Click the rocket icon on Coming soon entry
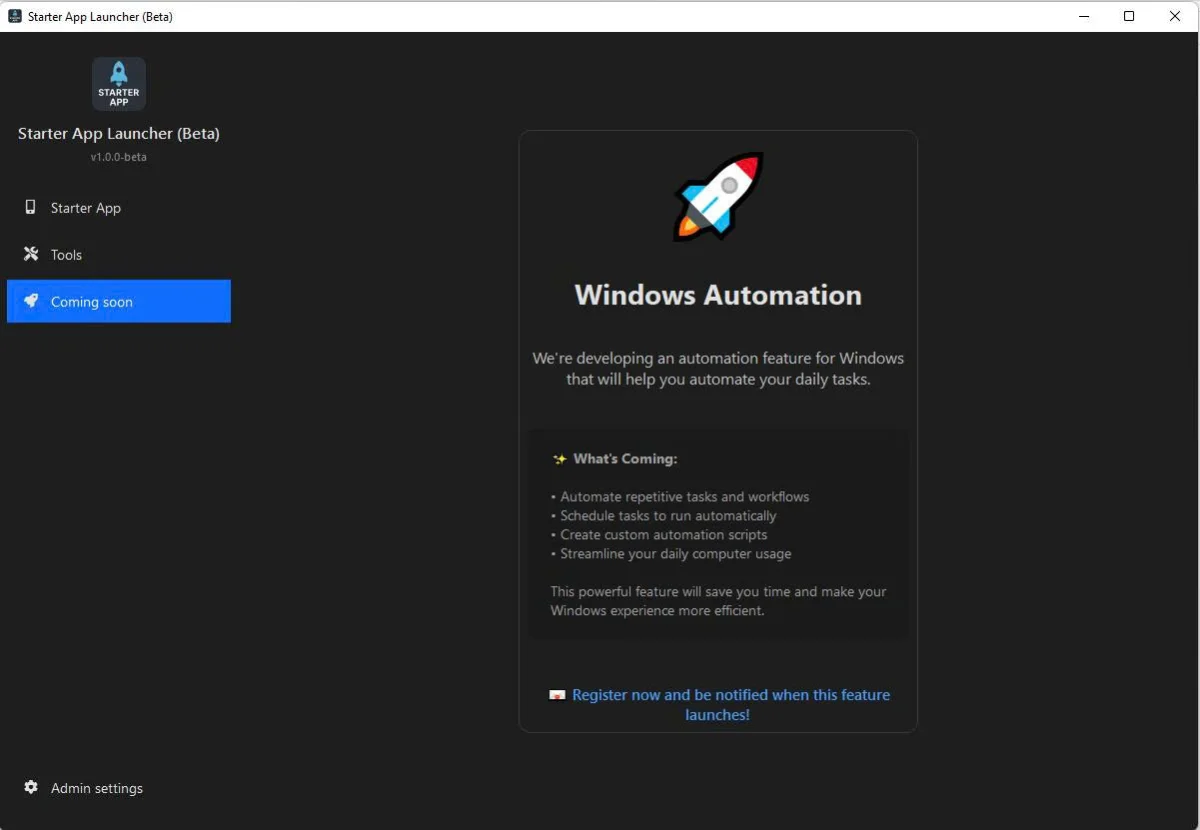 (x=31, y=301)
